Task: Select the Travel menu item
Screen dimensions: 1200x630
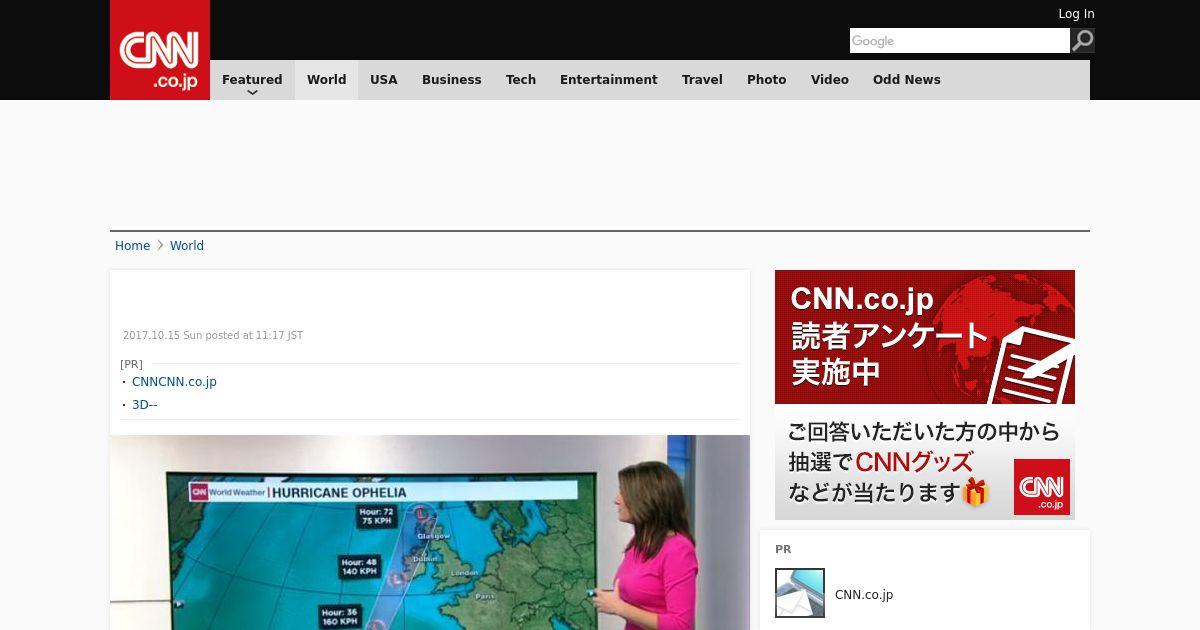Action: pos(702,80)
